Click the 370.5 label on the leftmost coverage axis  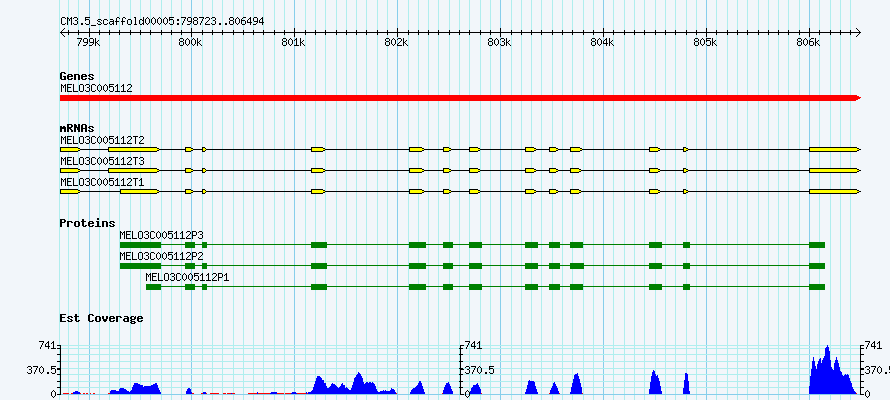coord(40,370)
